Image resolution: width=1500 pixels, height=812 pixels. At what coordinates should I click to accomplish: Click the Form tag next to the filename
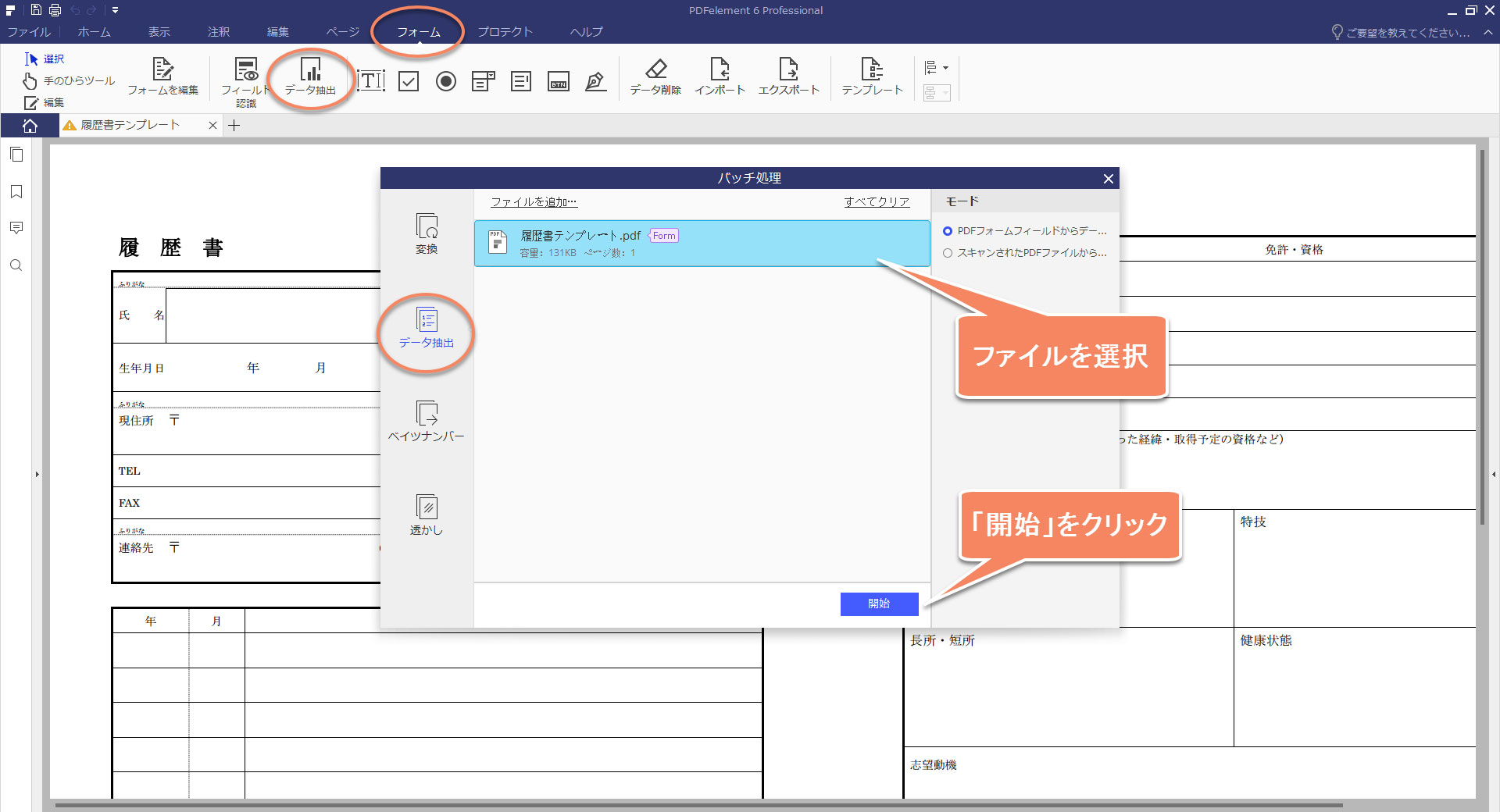coord(663,236)
